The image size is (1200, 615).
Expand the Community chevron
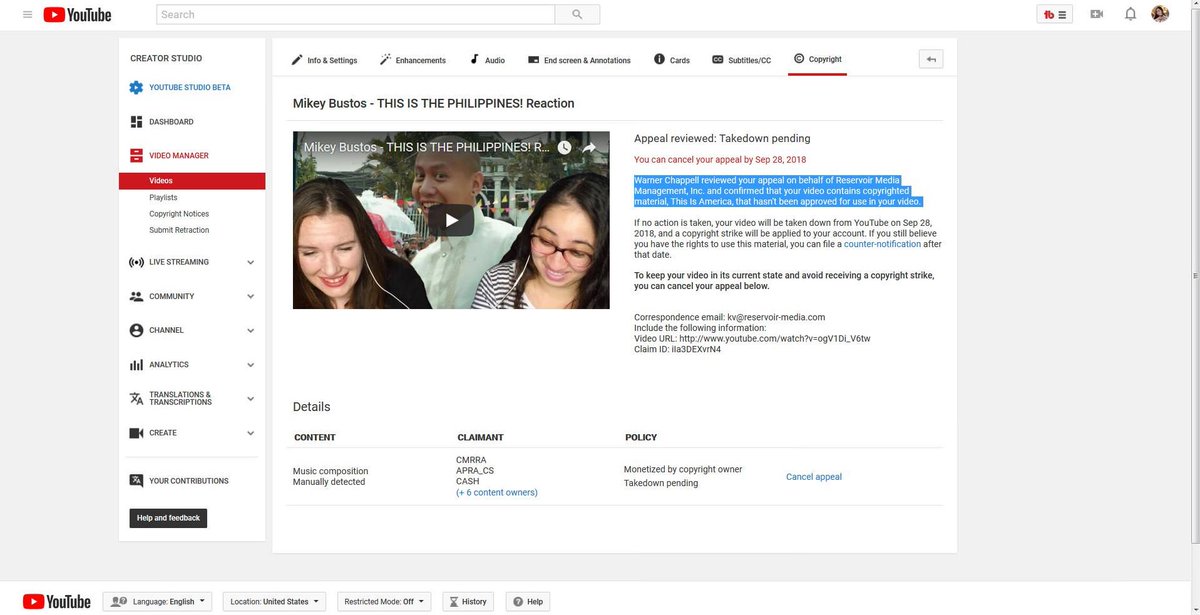(x=250, y=297)
